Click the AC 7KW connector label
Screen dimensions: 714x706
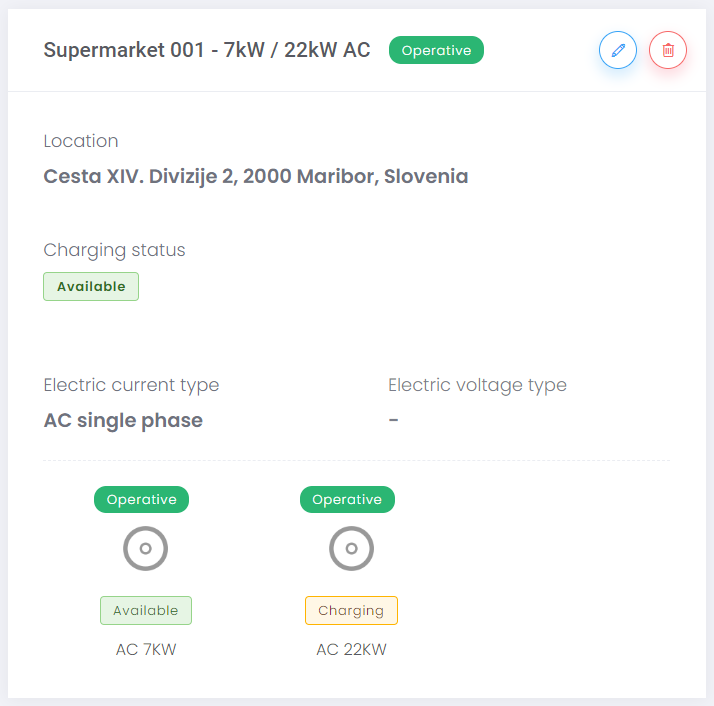point(146,649)
